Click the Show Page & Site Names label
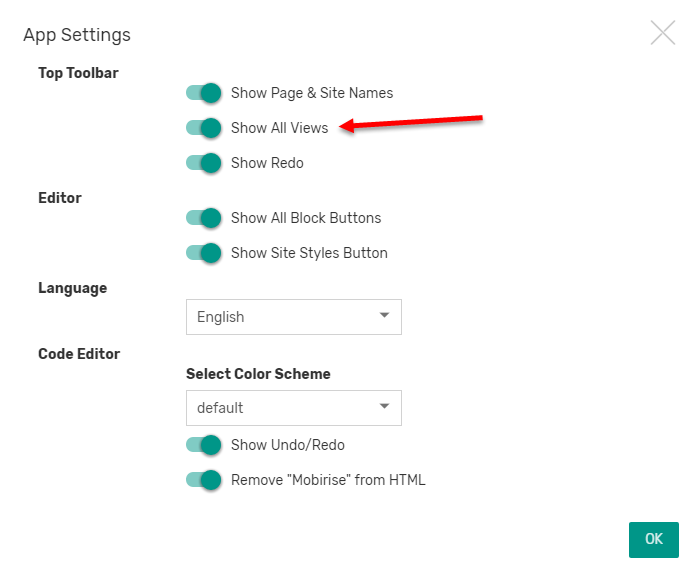The image size is (698, 575). (312, 93)
